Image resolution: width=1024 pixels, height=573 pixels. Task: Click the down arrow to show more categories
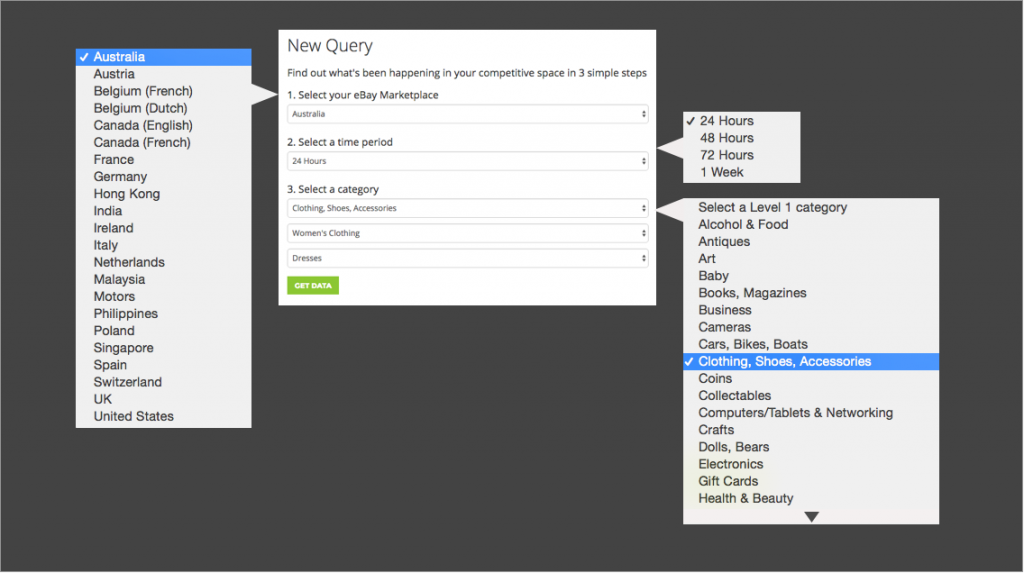[811, 517]
